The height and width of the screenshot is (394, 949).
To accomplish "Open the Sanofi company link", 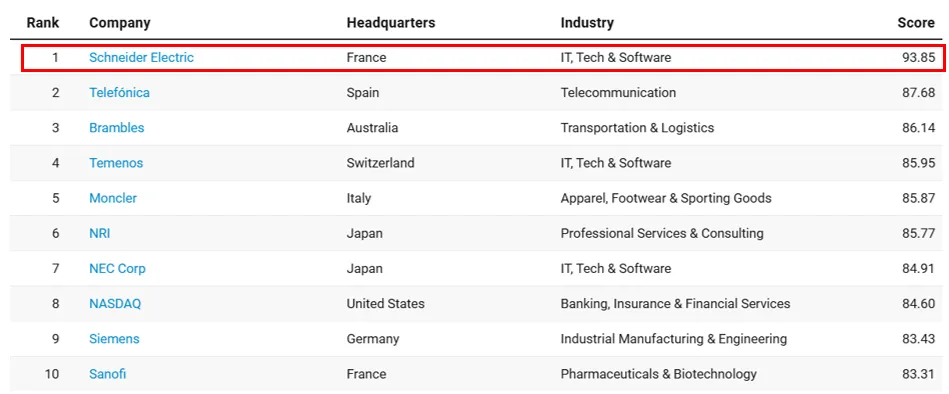I will pos(108,373).
